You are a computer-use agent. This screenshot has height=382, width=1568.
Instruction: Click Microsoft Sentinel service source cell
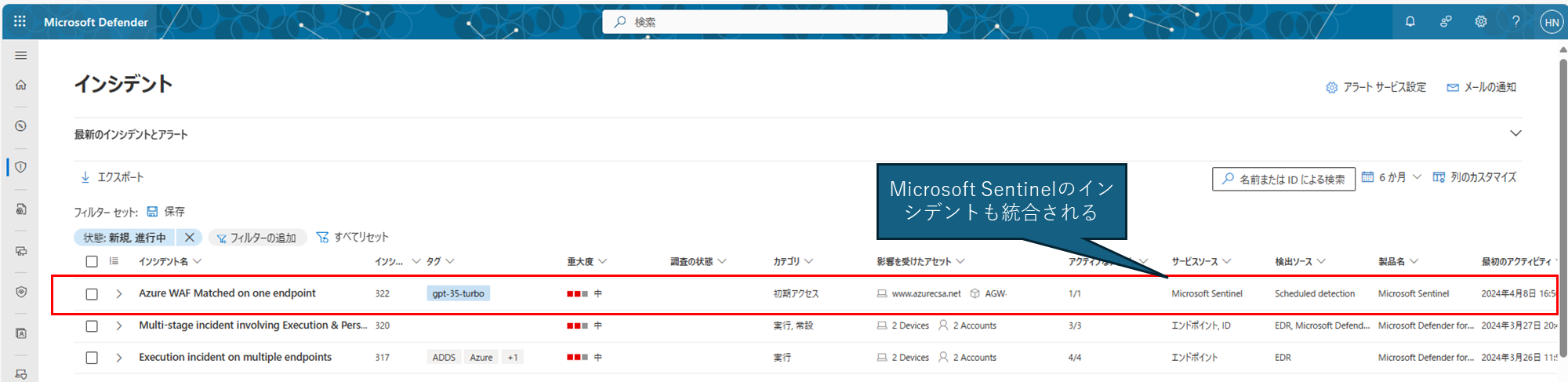[1207, 293]
